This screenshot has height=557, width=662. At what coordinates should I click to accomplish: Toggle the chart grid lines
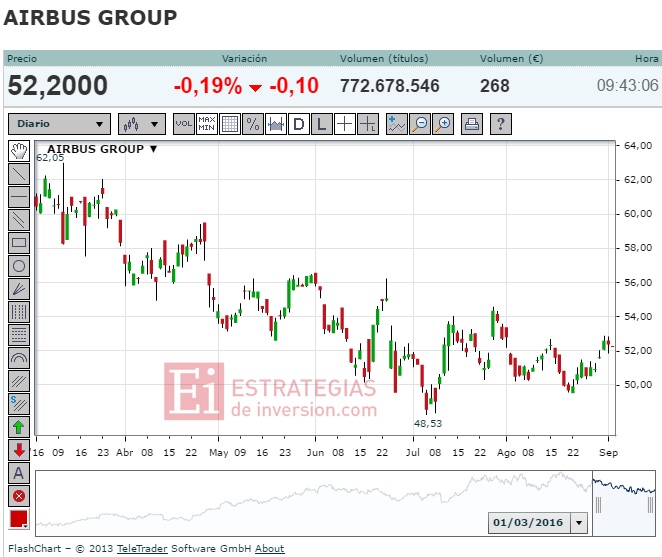tap(230, 124)
